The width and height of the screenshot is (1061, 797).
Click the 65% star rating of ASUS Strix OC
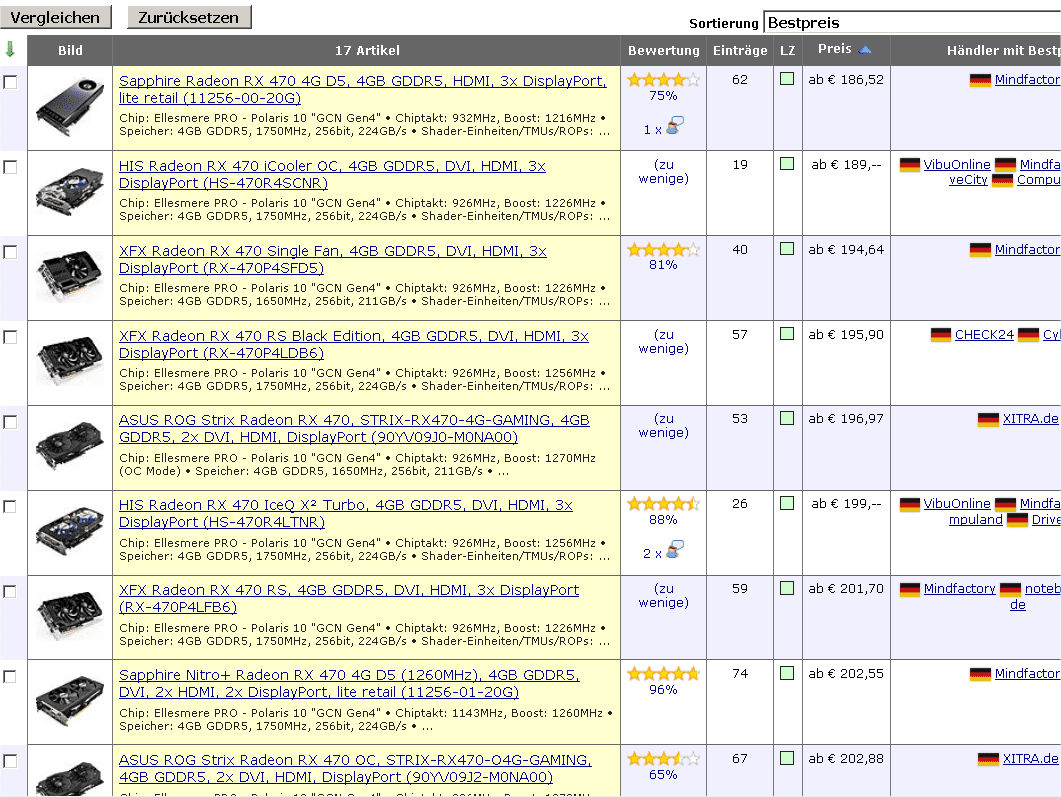click(663, 759)
